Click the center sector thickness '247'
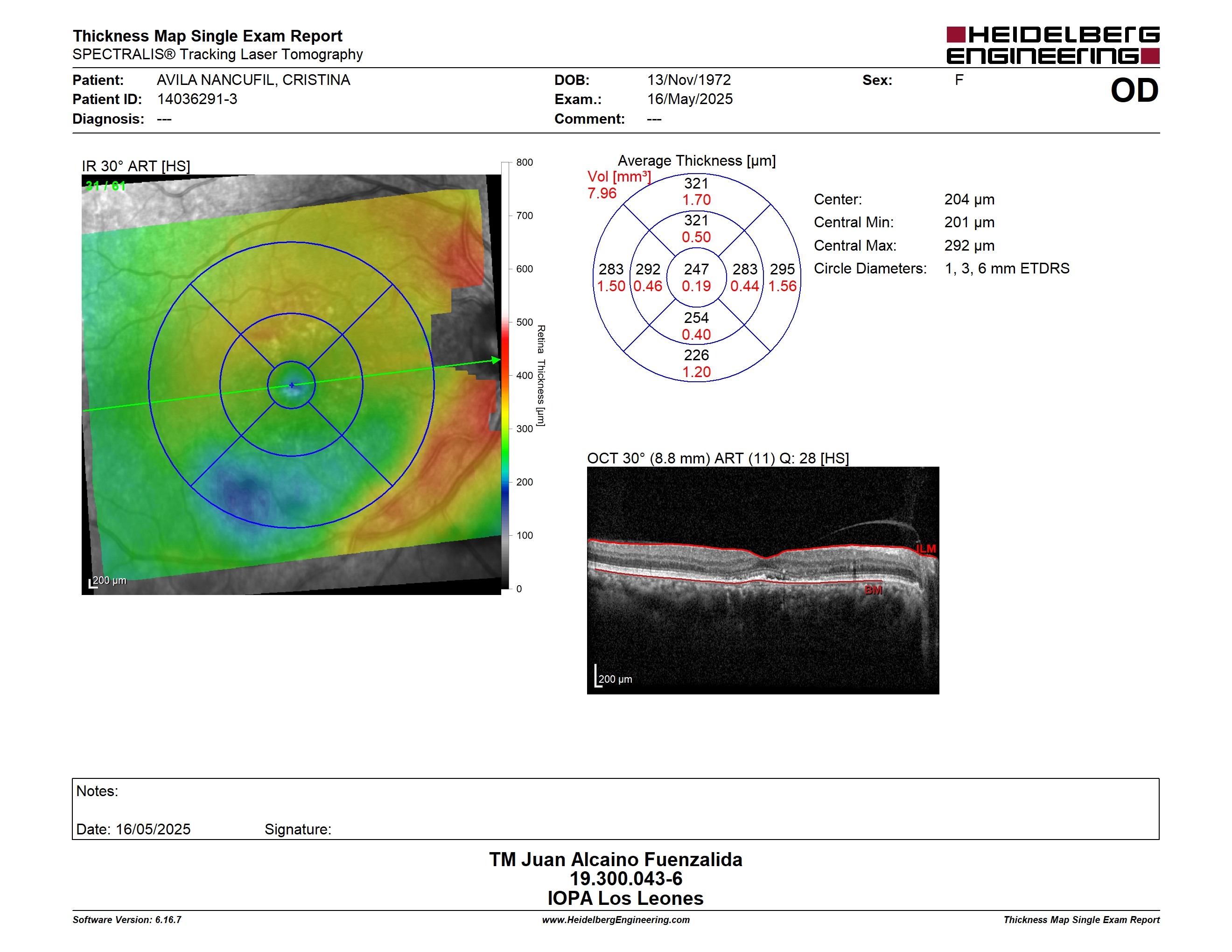The width and height of the screenshot is (1232, 952). (x=696, y=270)
